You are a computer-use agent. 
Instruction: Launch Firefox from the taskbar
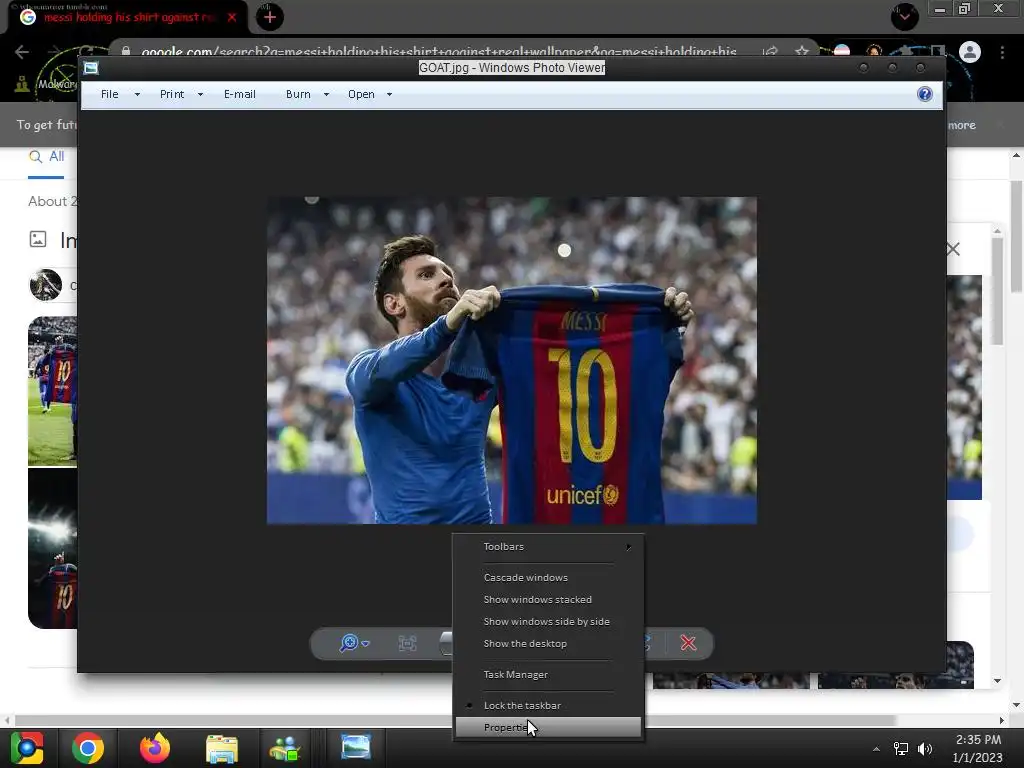[x=155, y=748]
